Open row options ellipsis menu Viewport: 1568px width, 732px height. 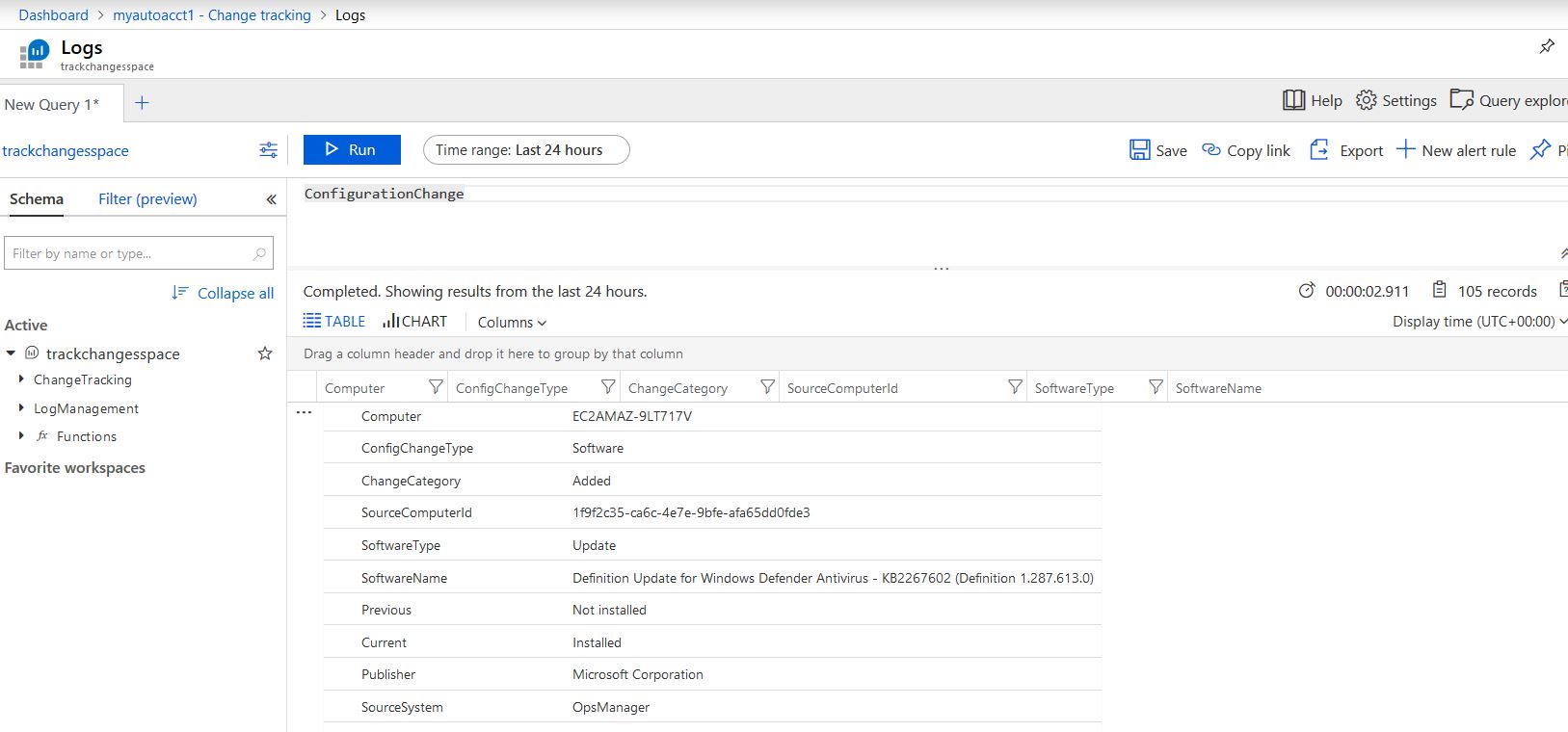tap(304, 412)
